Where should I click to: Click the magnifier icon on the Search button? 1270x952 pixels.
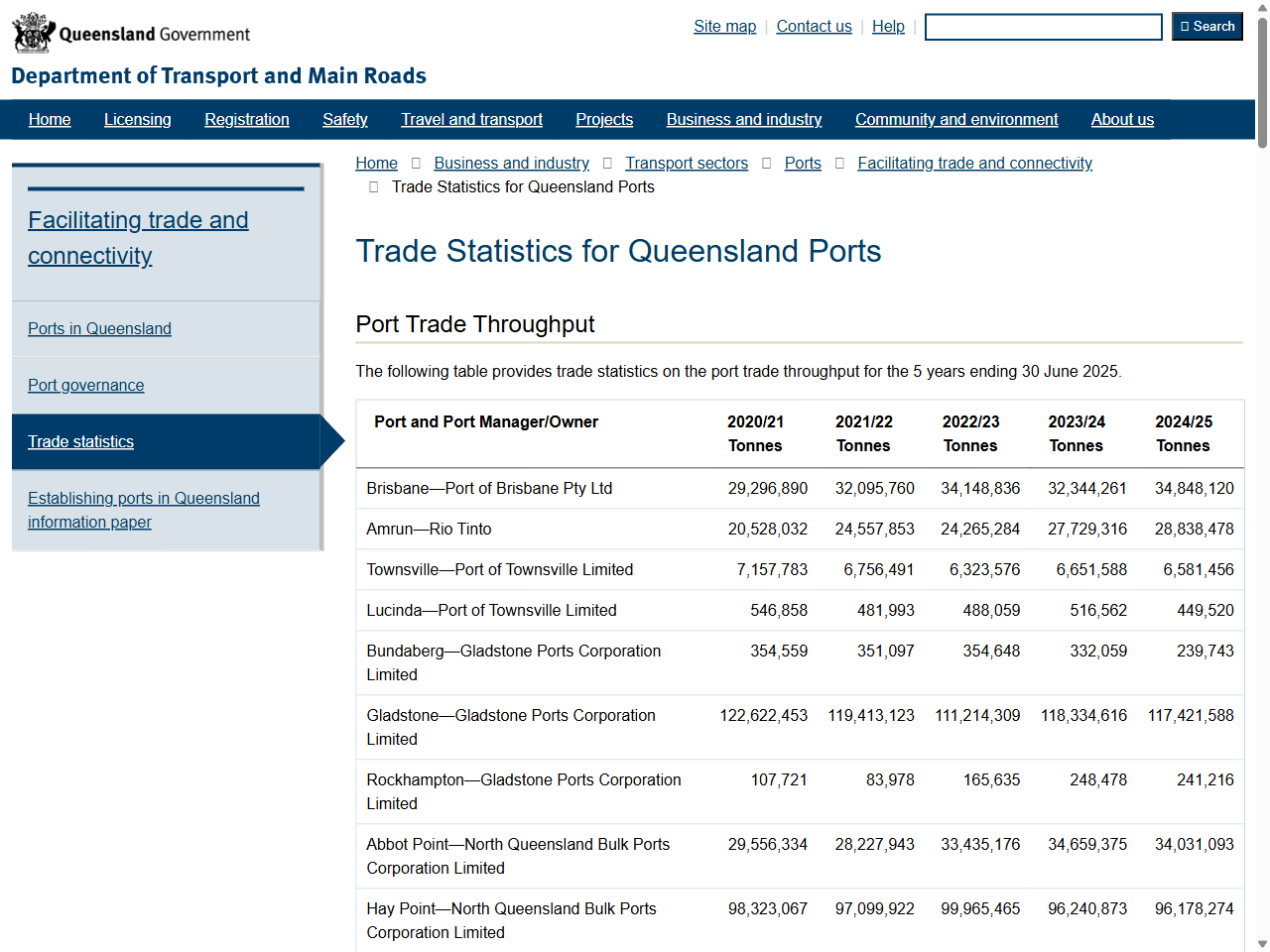click(1183, 26)
